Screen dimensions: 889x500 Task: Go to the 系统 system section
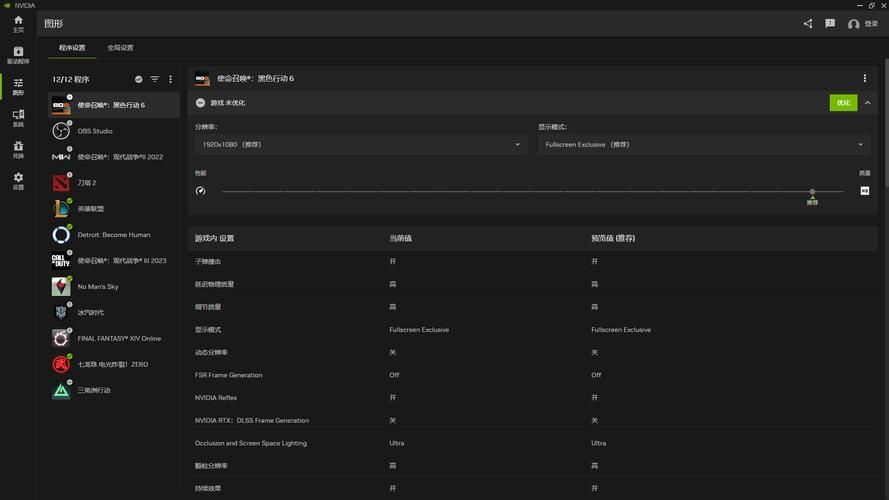tap(18, 118)
